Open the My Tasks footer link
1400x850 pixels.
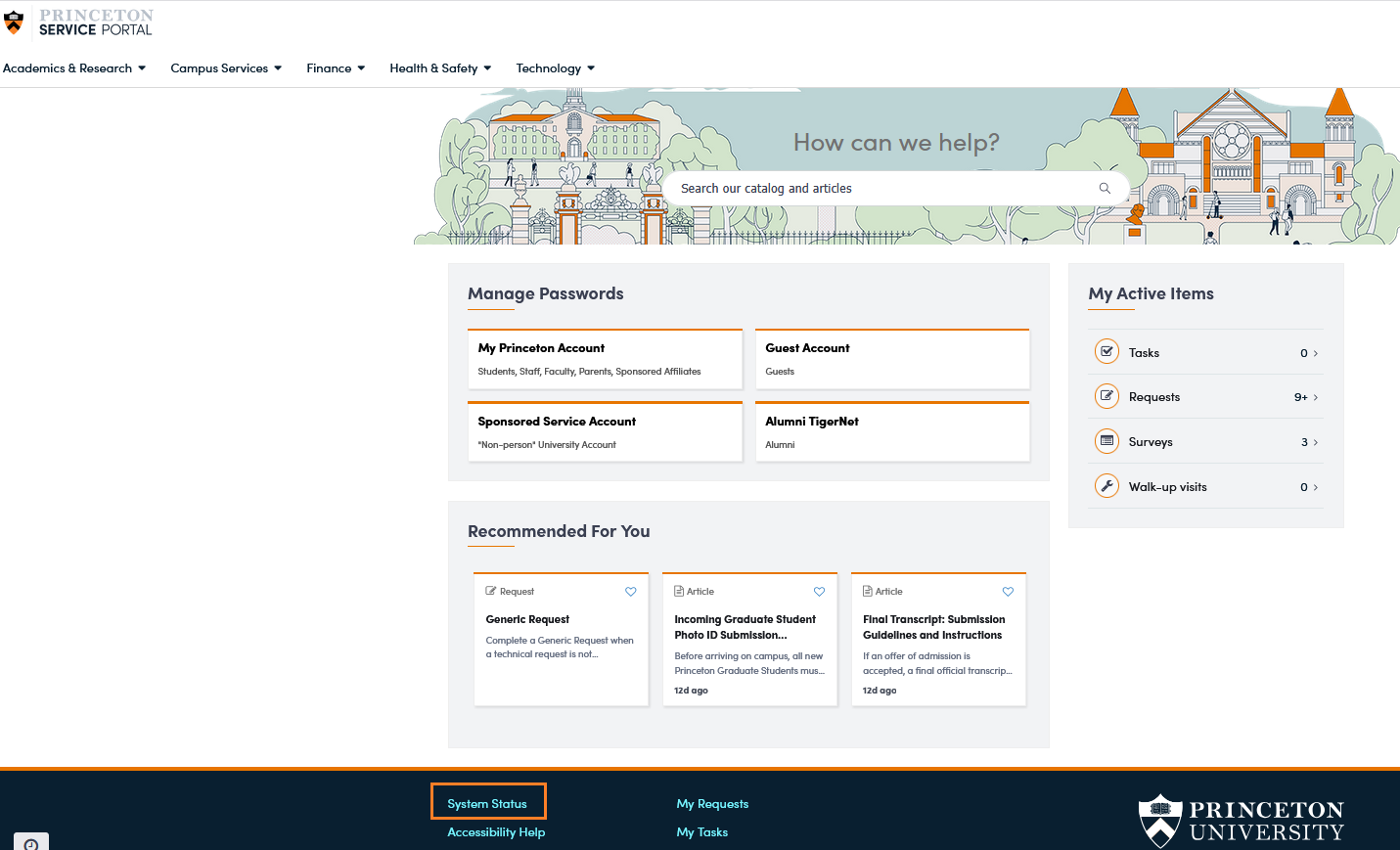point(702,831)
